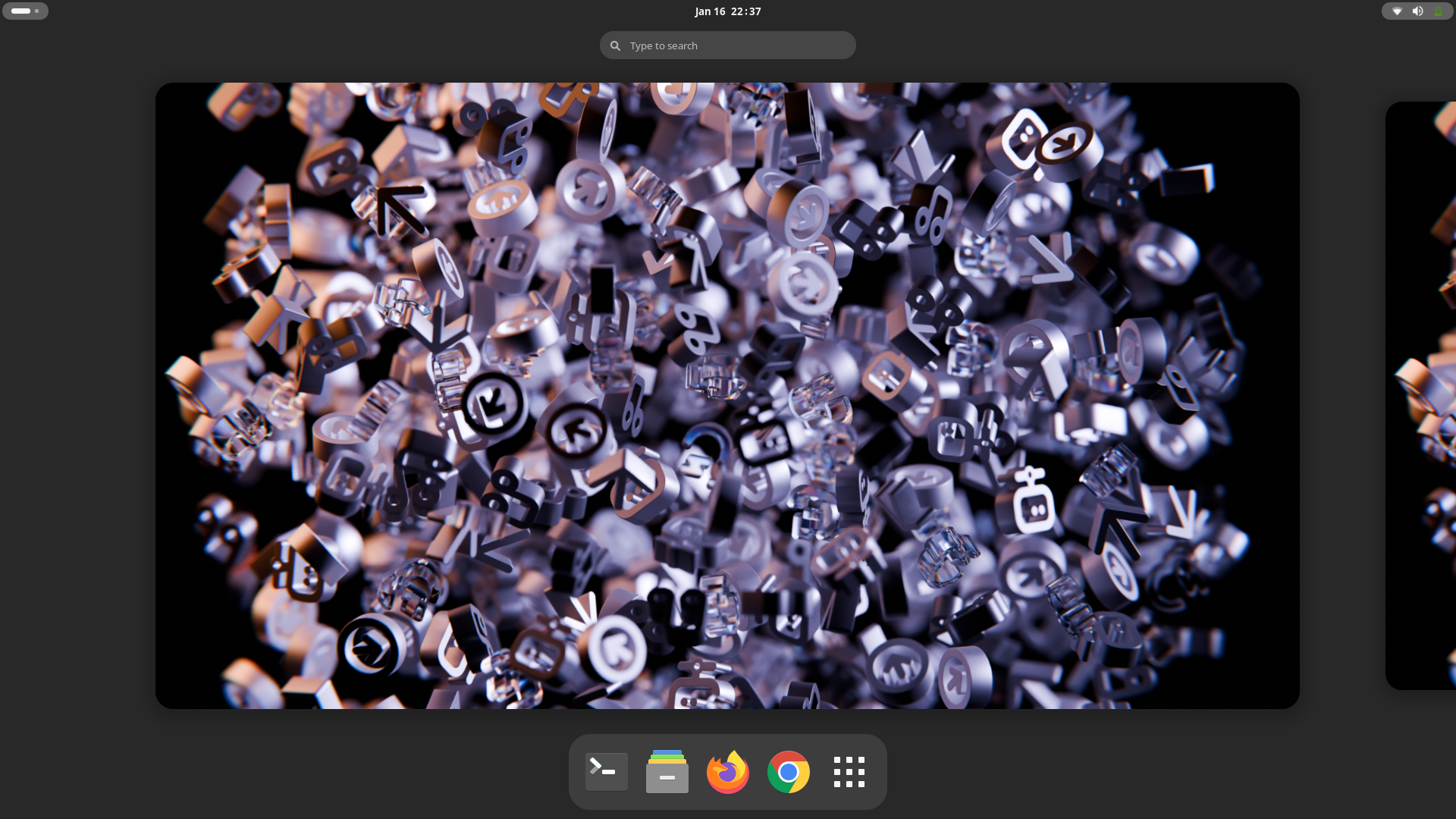
Task: Show all applications grid
Action: pos(849,772)
